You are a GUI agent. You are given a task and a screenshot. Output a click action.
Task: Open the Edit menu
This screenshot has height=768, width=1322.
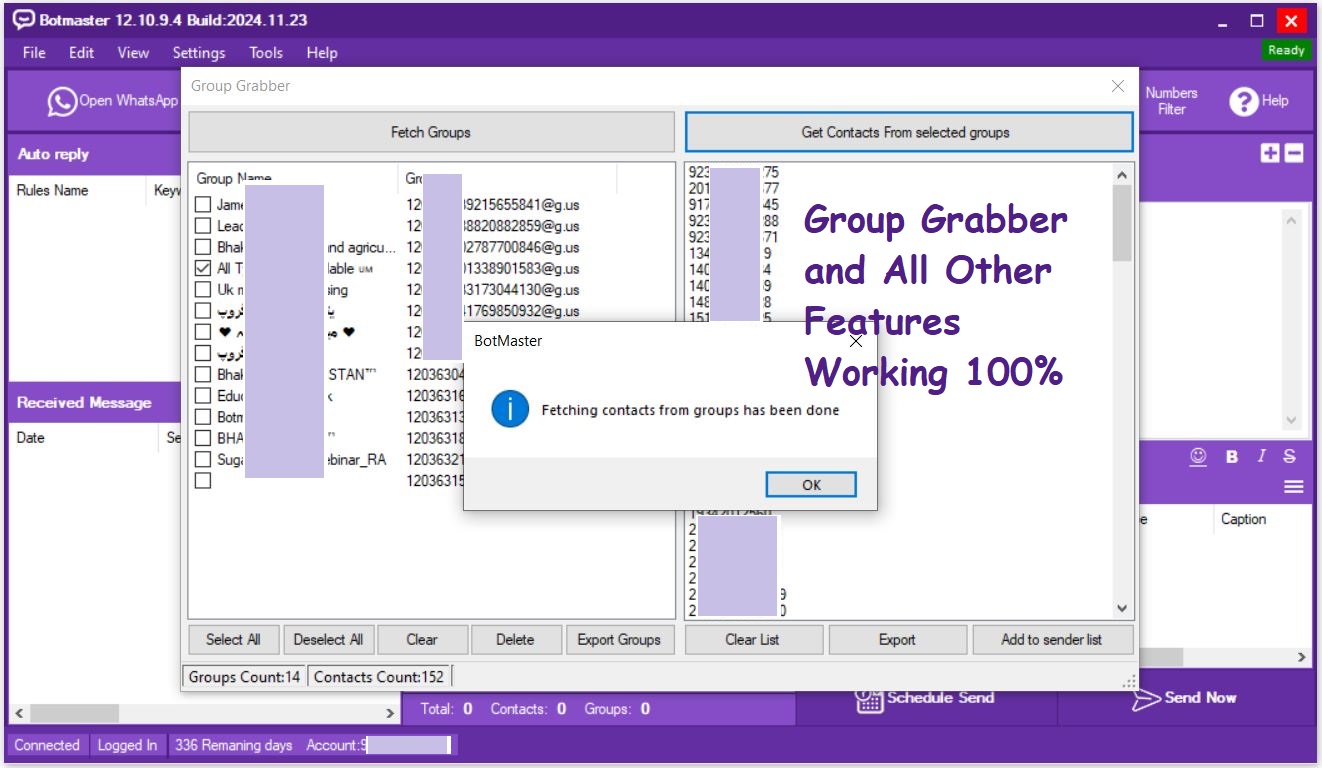(x=82, y=53)
